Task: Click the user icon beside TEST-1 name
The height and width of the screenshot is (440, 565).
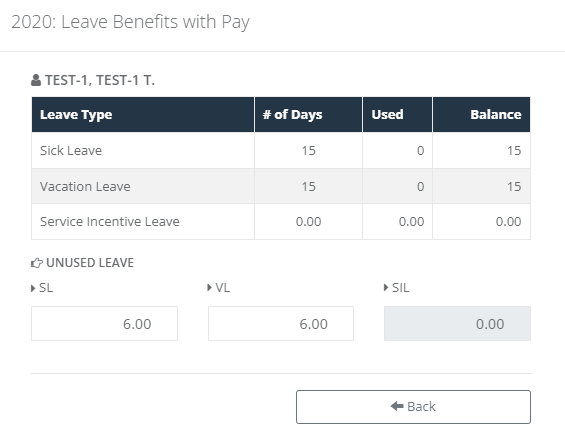Action: pos(36,80)
